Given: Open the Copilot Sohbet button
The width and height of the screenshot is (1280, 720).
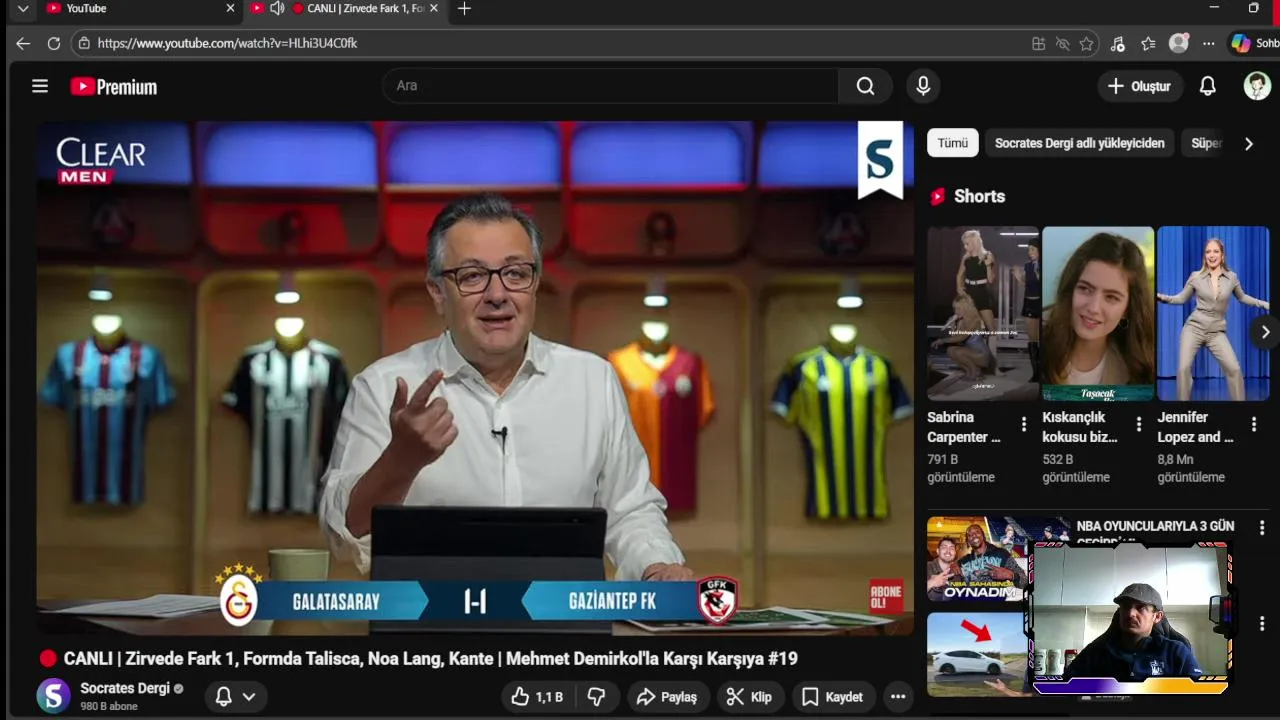Looking at the screenshot, I should [x=1255, y=43].
